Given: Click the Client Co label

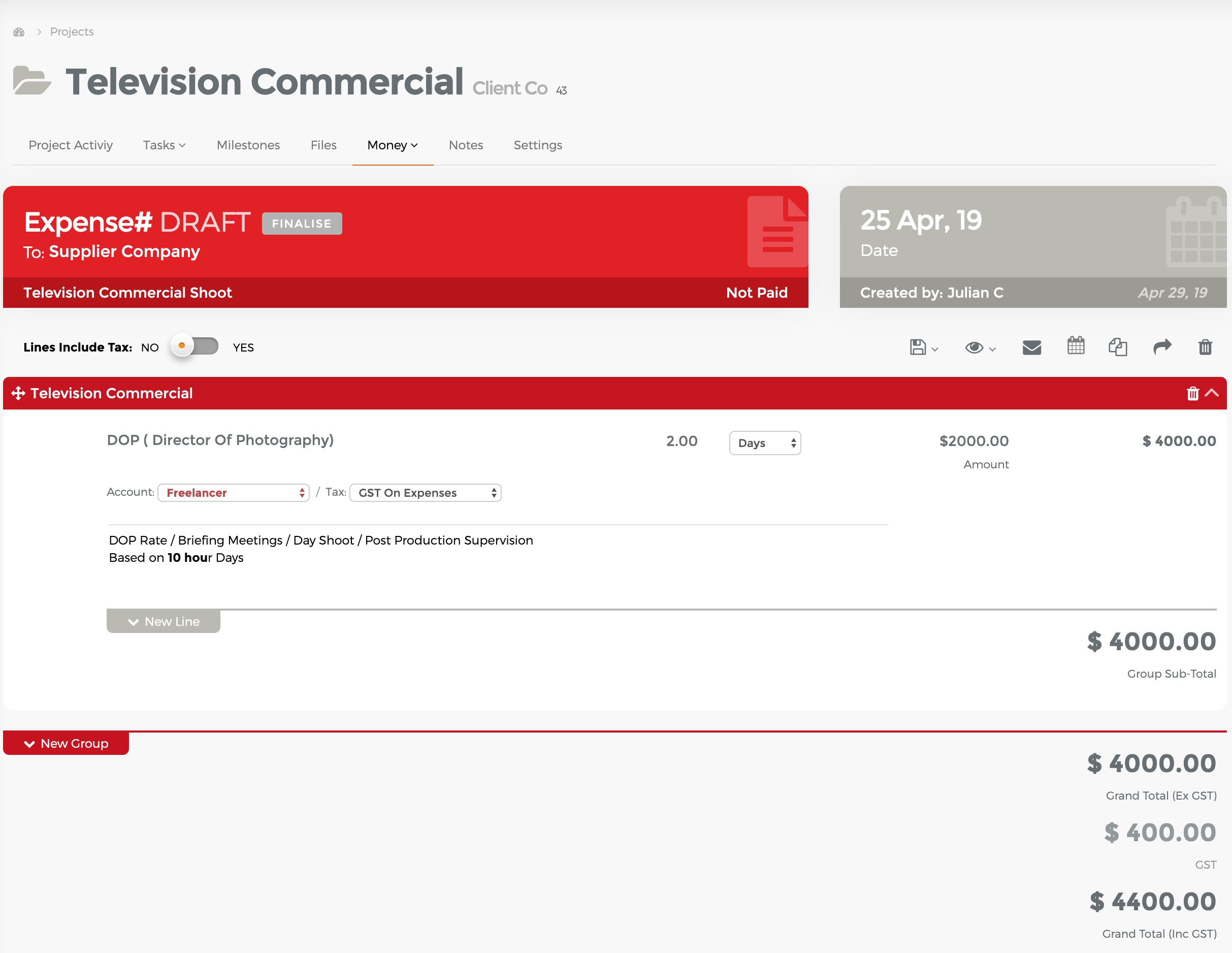Looking at the screenshot, I should [x=510, y=88].
